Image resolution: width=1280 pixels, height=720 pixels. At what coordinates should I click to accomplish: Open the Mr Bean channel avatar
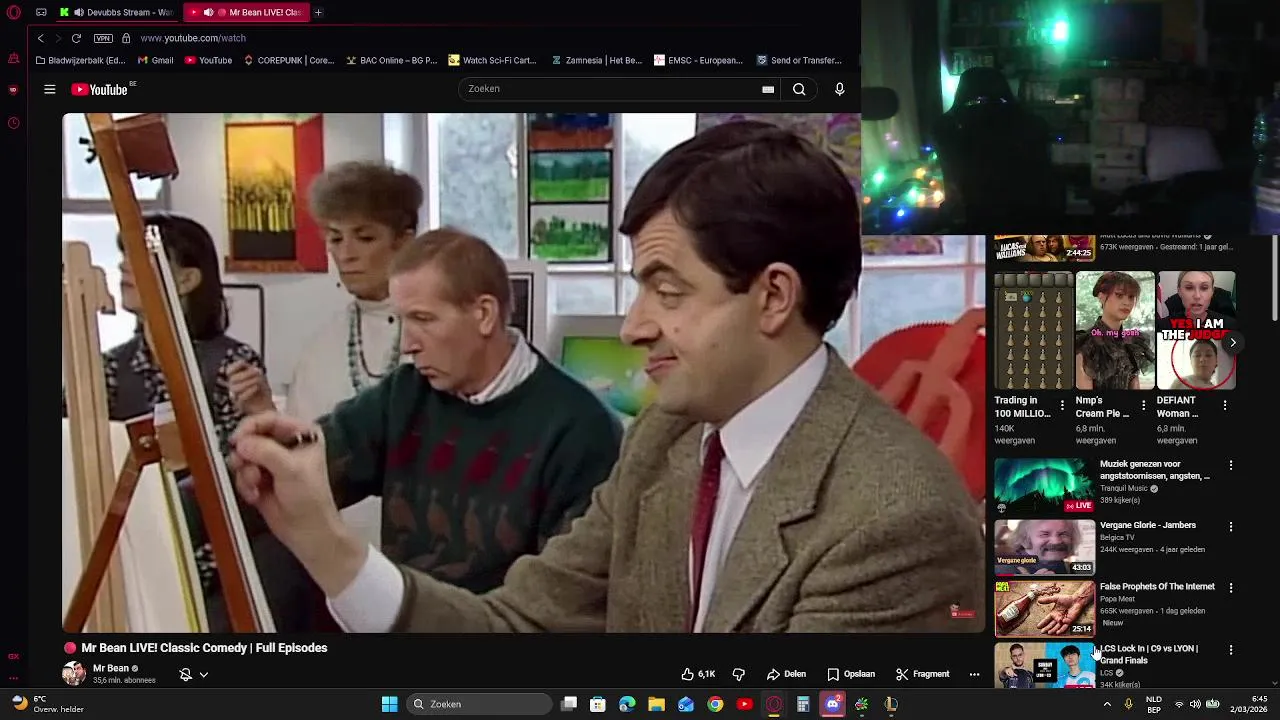[74, 673]
